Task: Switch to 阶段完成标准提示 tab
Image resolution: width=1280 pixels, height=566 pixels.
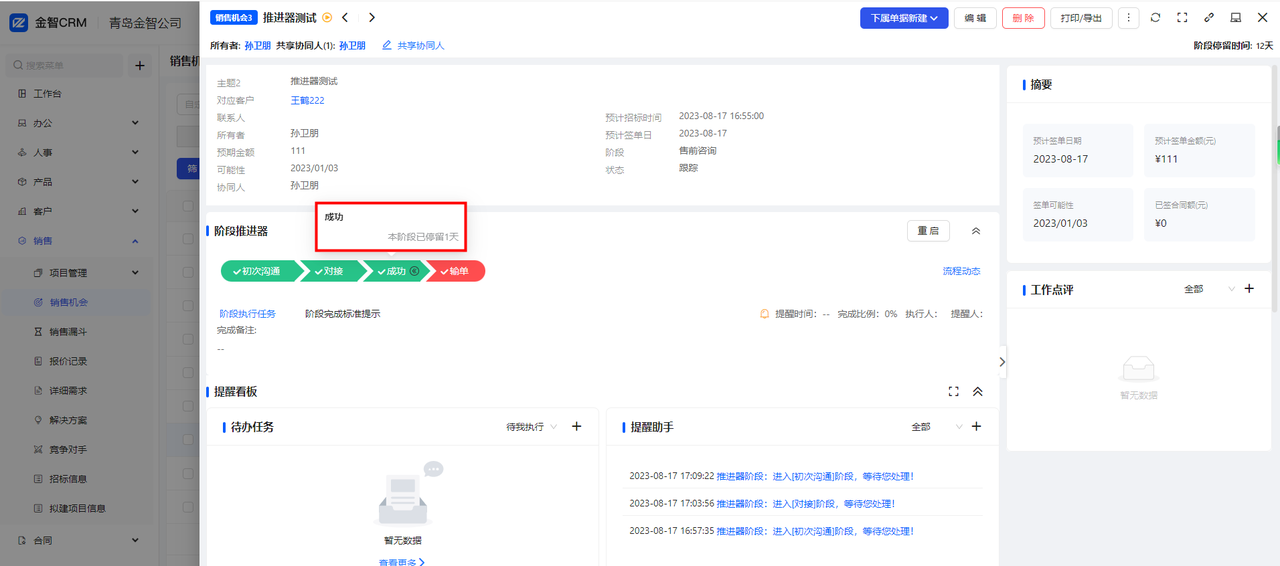Action: (342, 314)
